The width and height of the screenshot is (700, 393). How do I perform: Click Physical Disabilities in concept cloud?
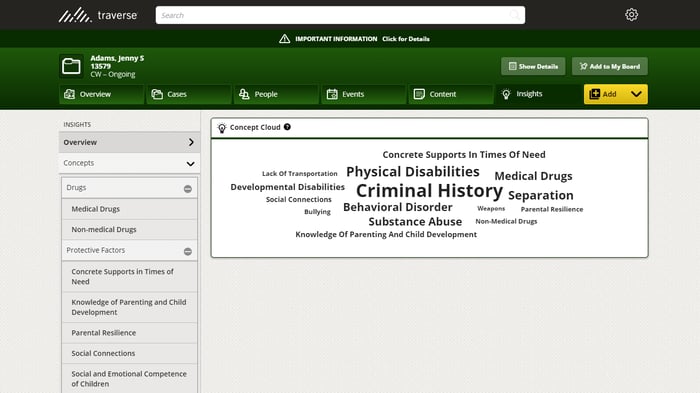pyautogui.click(x=413, y=171)
